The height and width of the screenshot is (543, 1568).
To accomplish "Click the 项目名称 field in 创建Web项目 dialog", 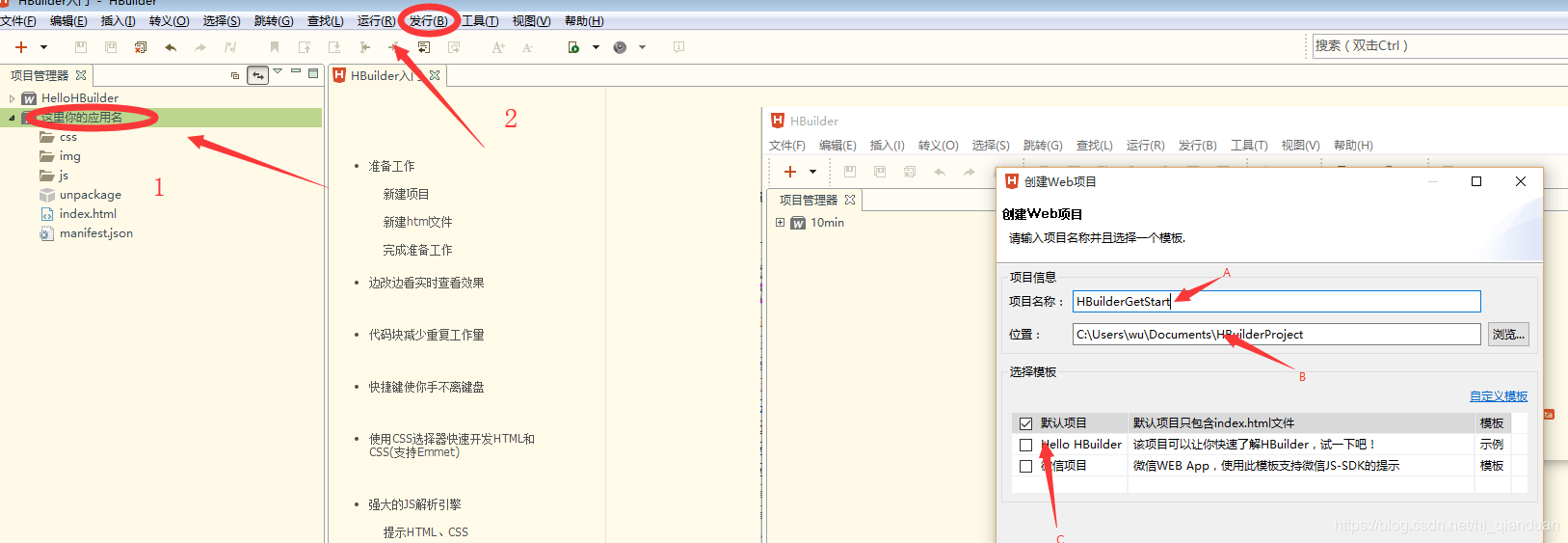I will pyautogui.click(x=1276, y=301).
